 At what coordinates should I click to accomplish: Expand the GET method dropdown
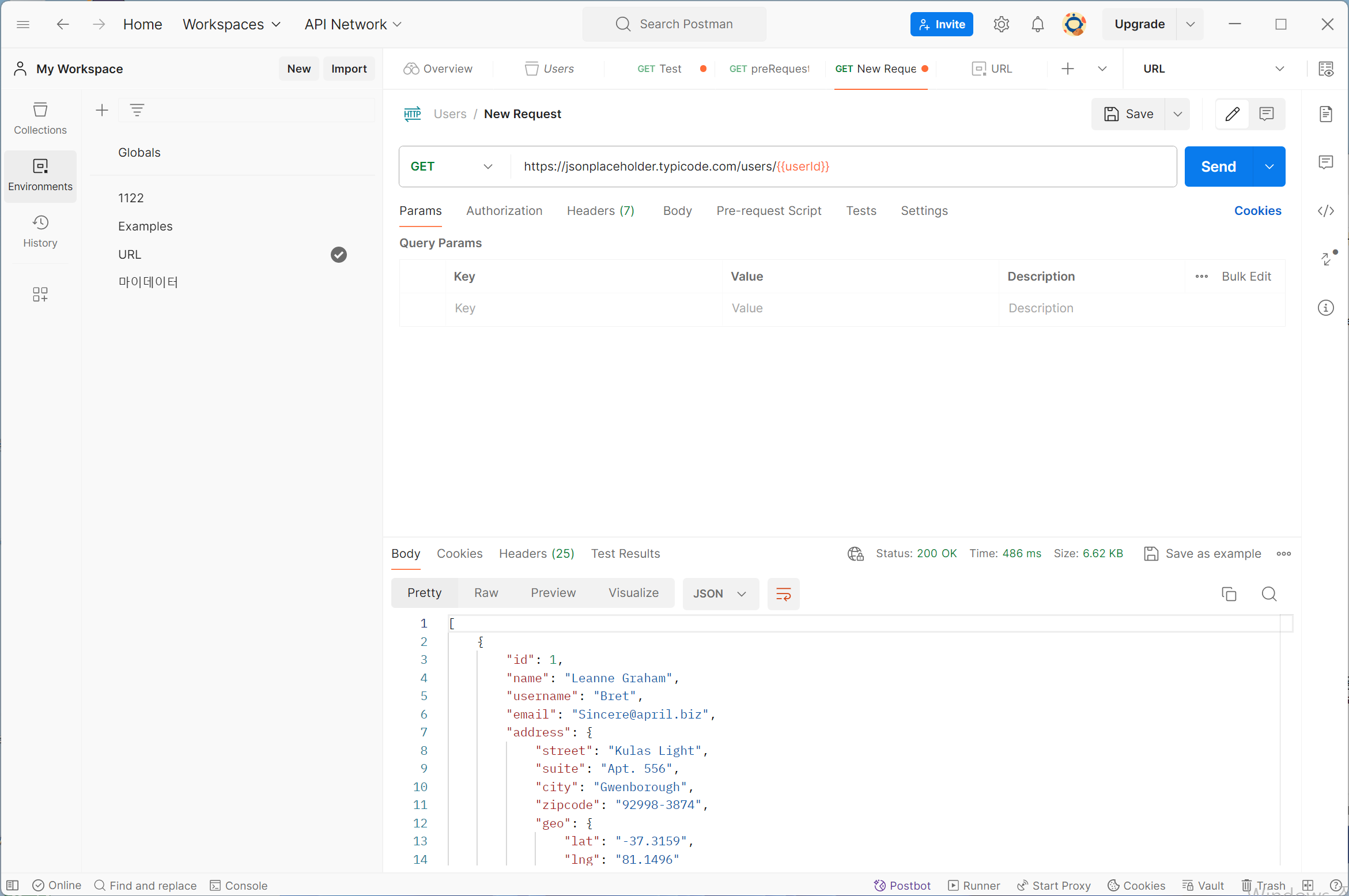point(452,167)
